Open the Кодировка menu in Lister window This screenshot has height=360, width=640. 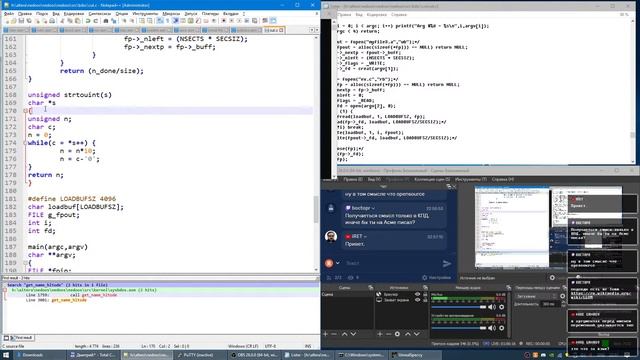[377, 15]
